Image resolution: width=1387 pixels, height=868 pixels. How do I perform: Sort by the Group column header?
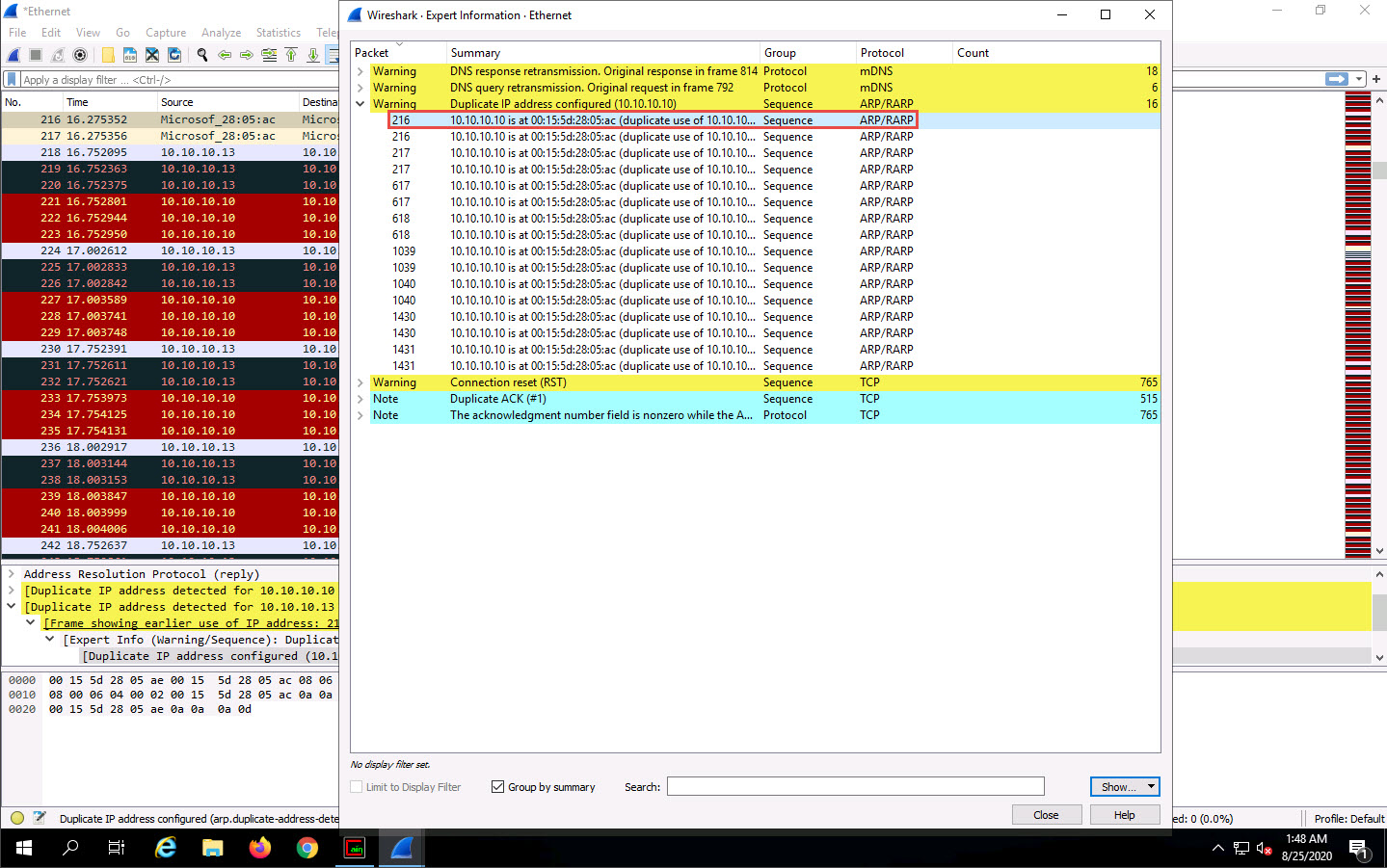coord(808,53)
